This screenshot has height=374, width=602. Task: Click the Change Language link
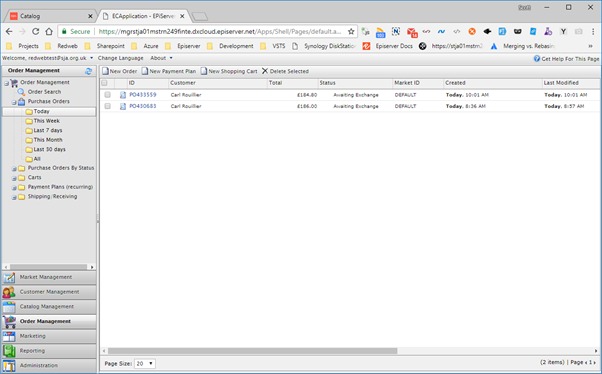click(121, 58)
